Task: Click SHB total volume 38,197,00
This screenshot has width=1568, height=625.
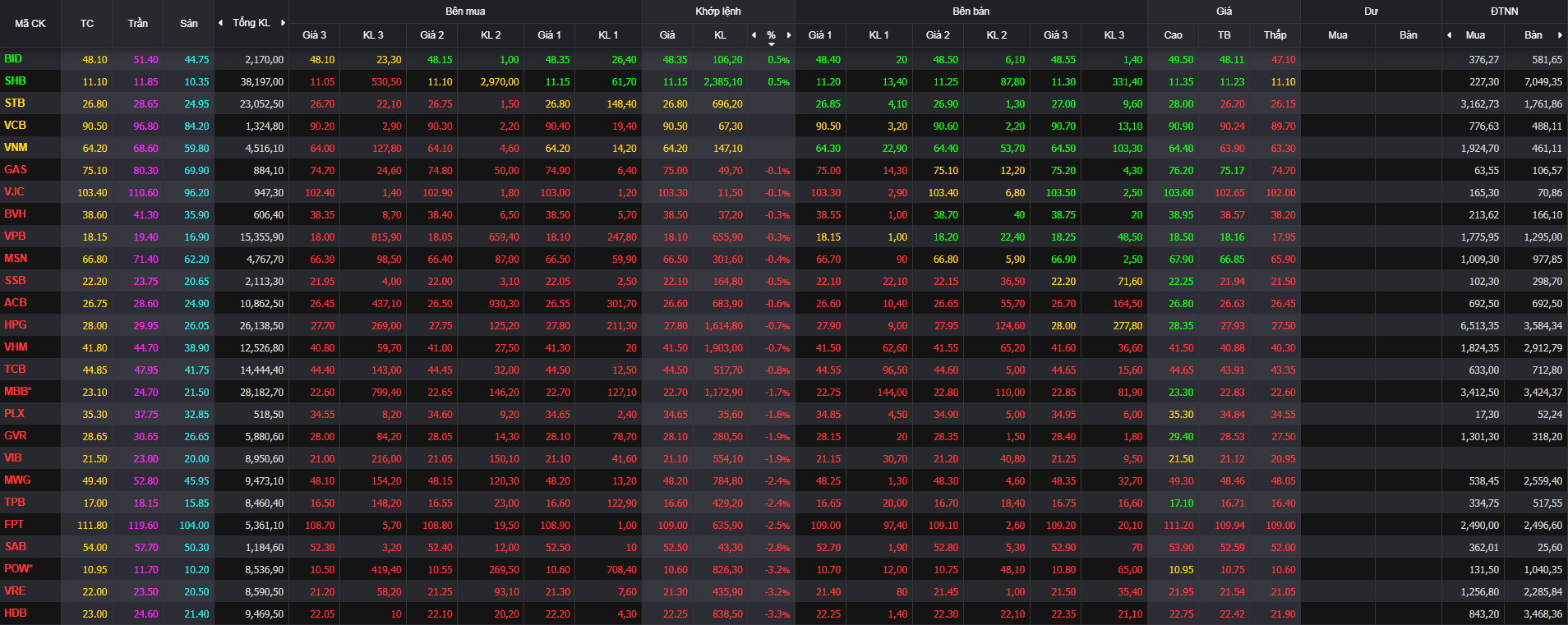Action: click(x=262, y=82)
